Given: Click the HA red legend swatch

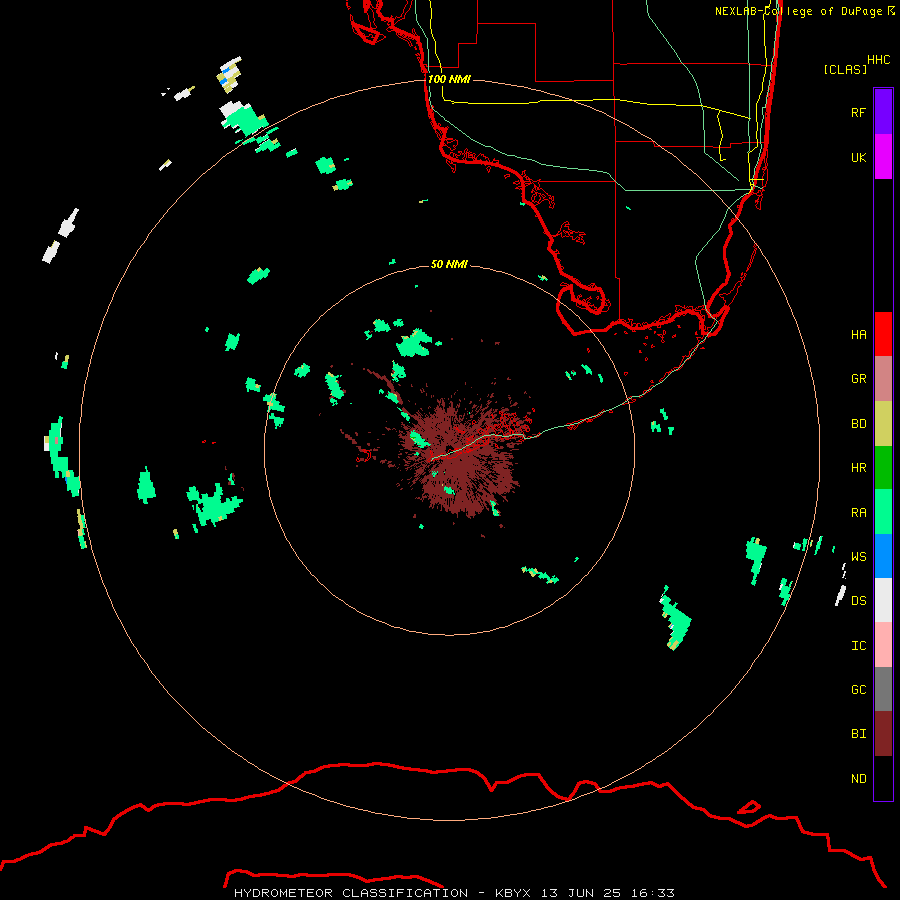Looking at the screenshot, I should (x=883, y=334).
